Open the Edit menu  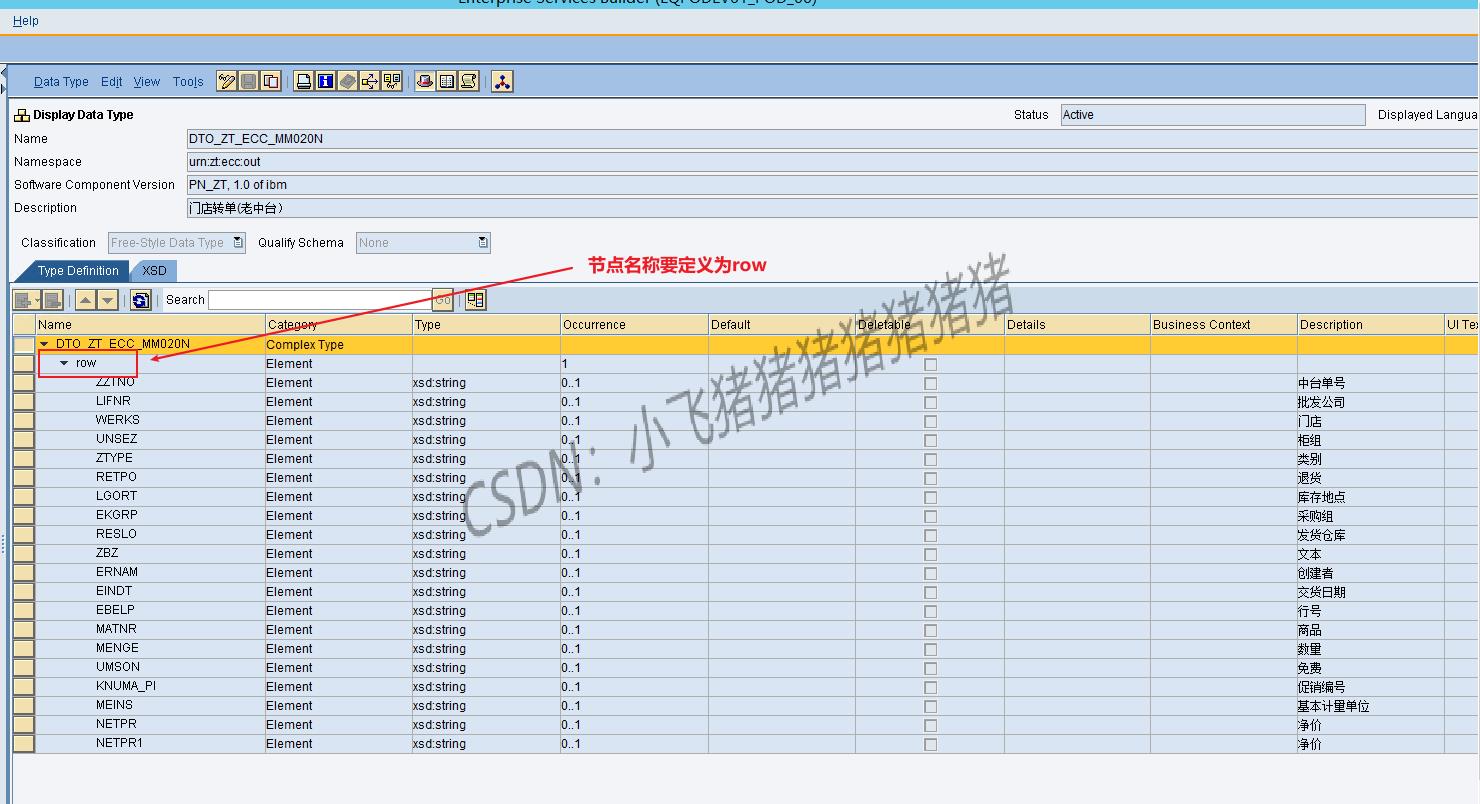(x=112, y=82)
